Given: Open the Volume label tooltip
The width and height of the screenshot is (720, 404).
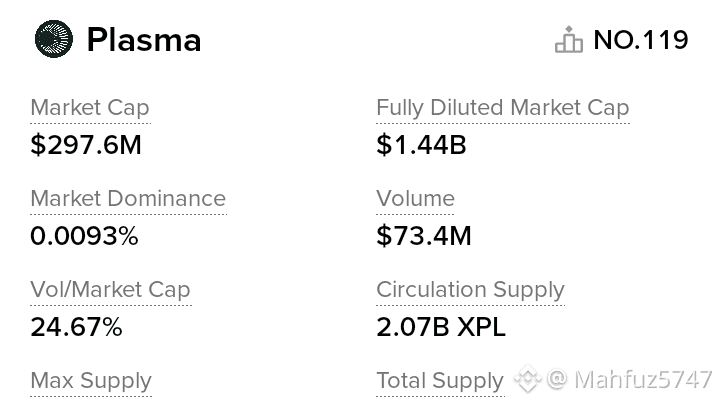Looking at the screenshot, I should pyautogui.click(x=415, y=199).
